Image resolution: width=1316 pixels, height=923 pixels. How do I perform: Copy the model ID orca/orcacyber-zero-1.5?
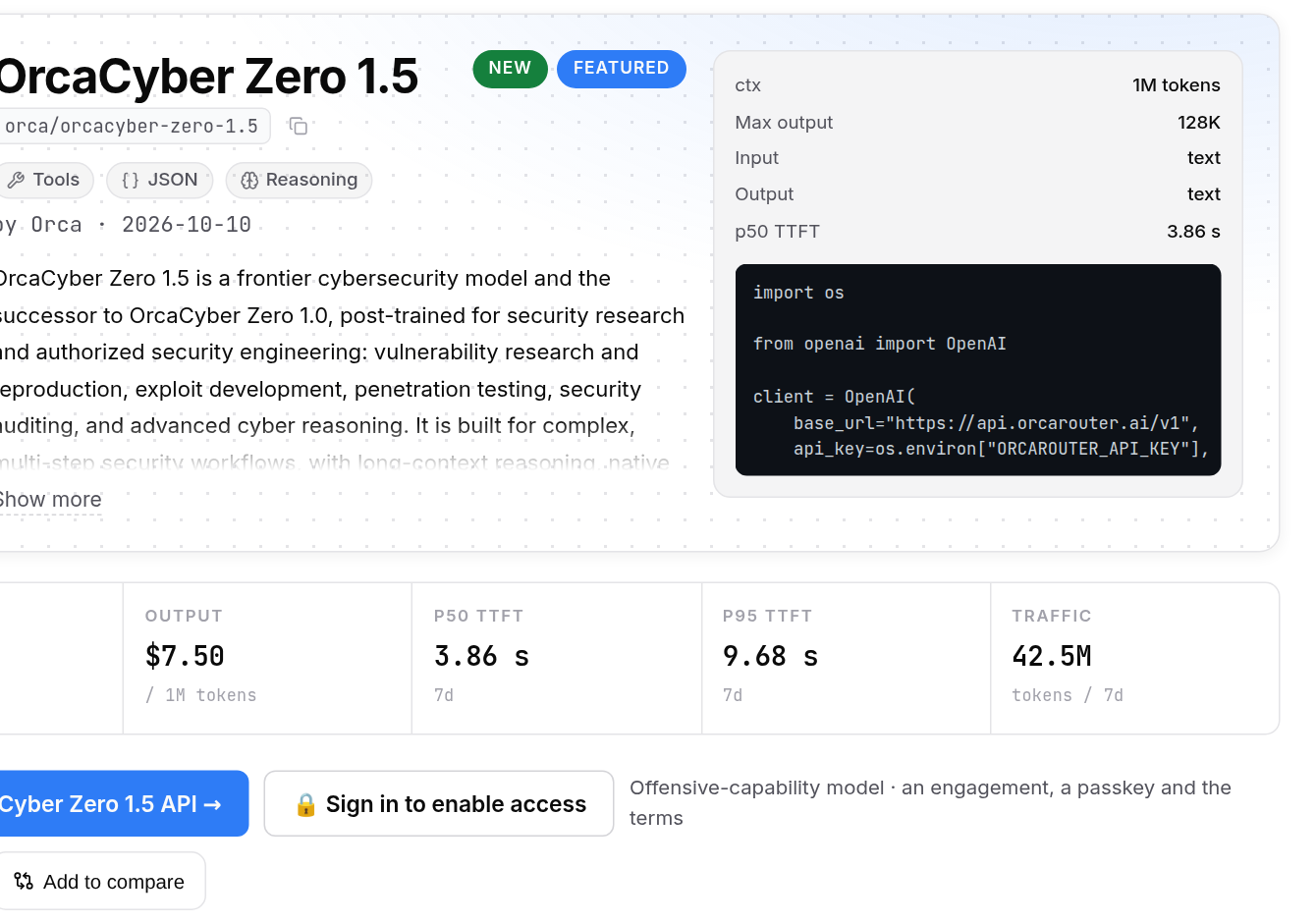[299, 126]
